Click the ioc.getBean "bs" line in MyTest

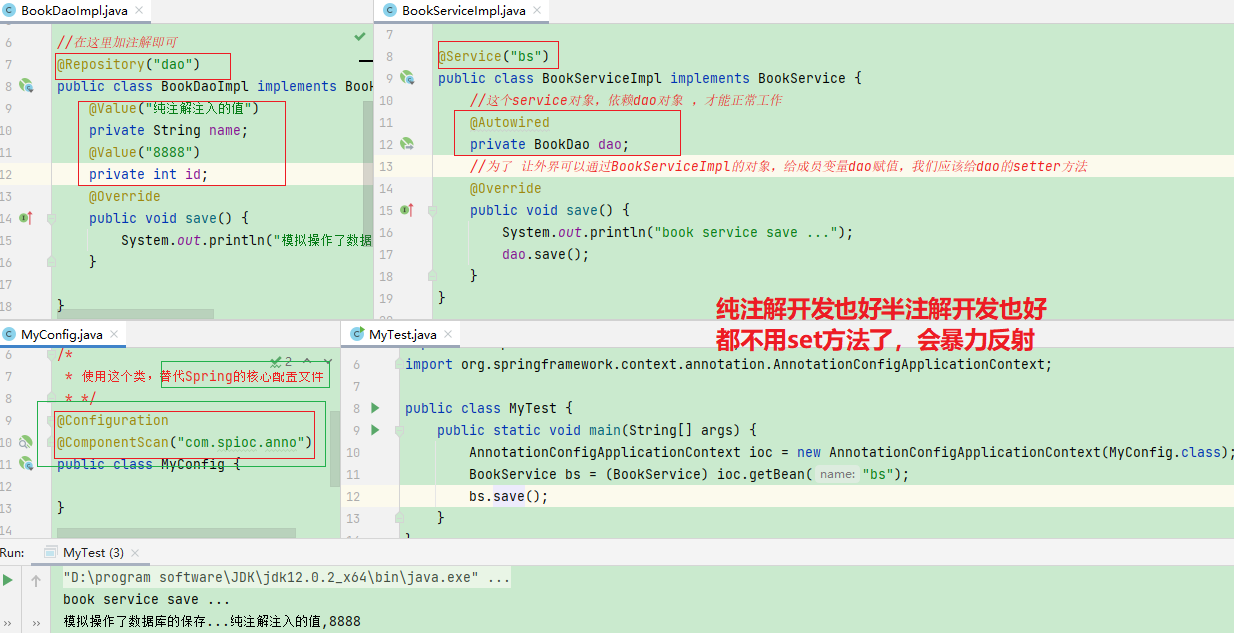point(689,474)
